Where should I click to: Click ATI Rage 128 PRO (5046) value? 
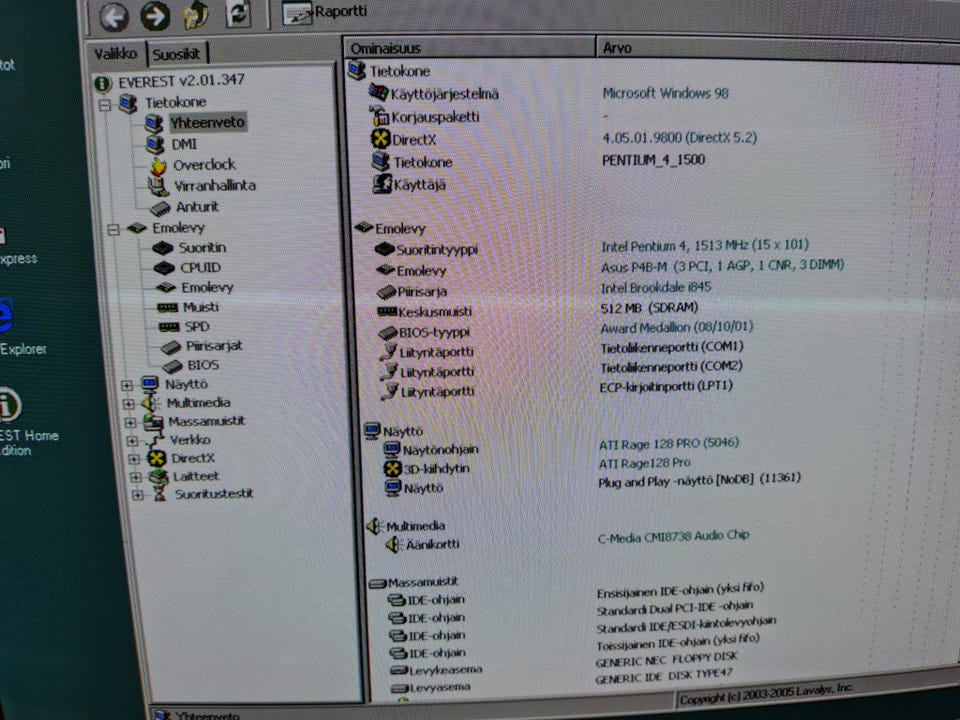pos(669,443)
